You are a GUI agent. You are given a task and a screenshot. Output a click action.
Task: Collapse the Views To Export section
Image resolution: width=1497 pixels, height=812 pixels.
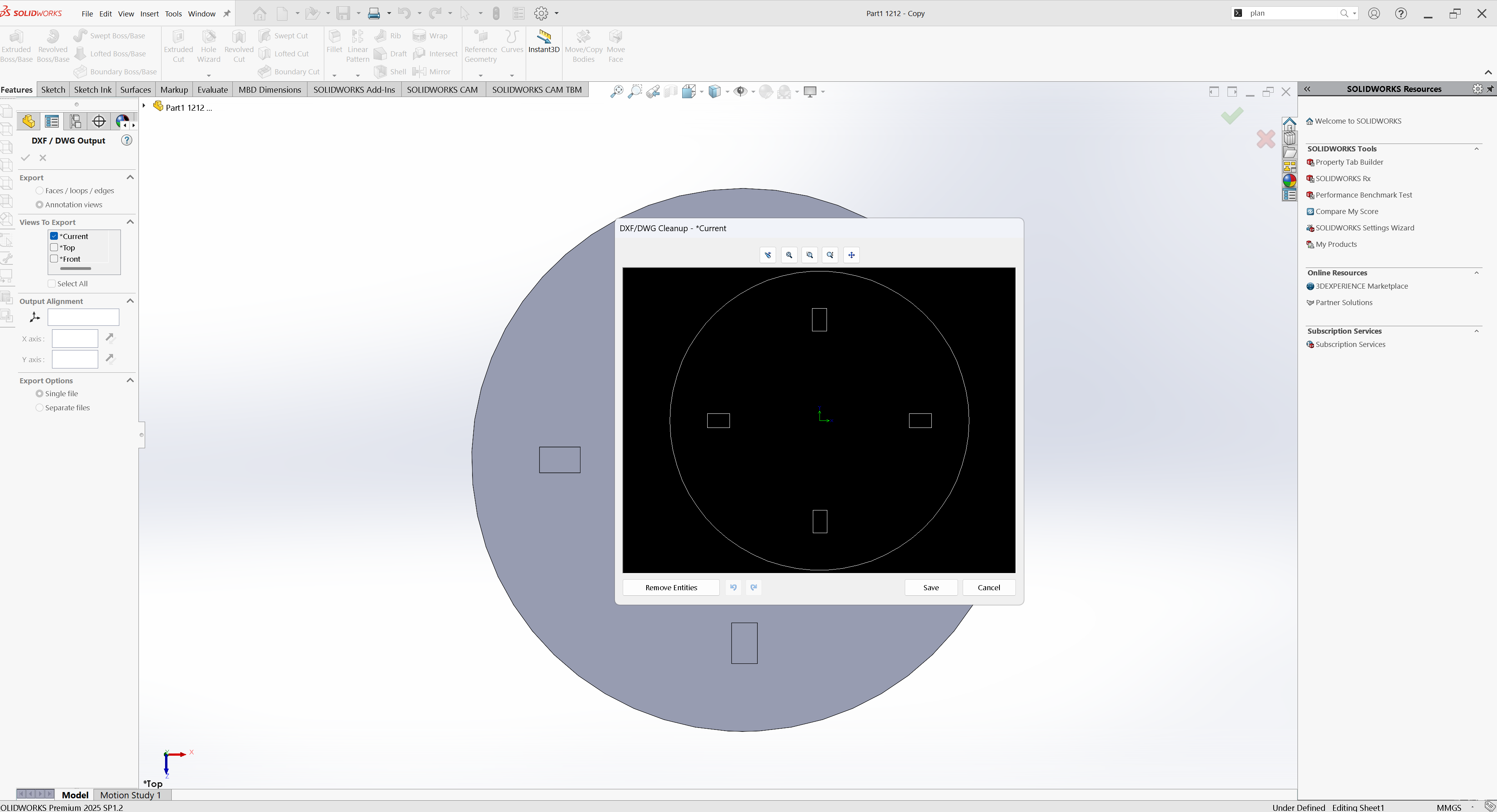tap(130, 222)
